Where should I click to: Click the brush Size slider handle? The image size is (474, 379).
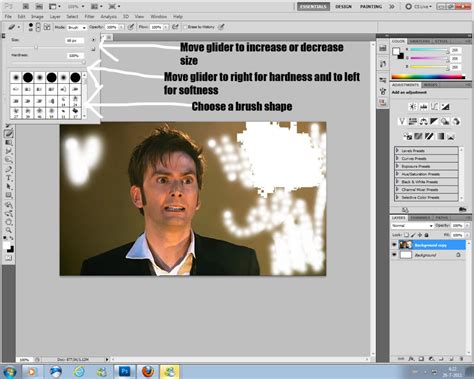pos(36,47)
